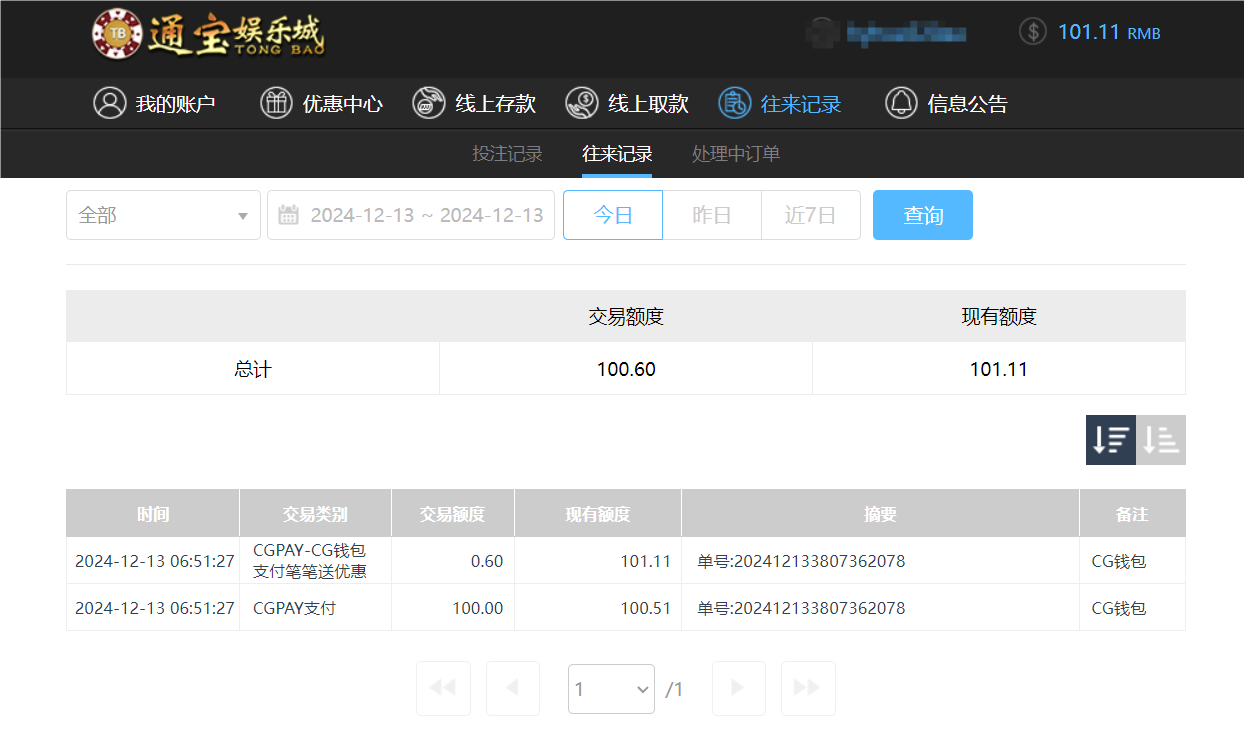Viewport: 1244px width, 729px height.
Task: Open the 我的账户 account icon
Action: (110, 102)
